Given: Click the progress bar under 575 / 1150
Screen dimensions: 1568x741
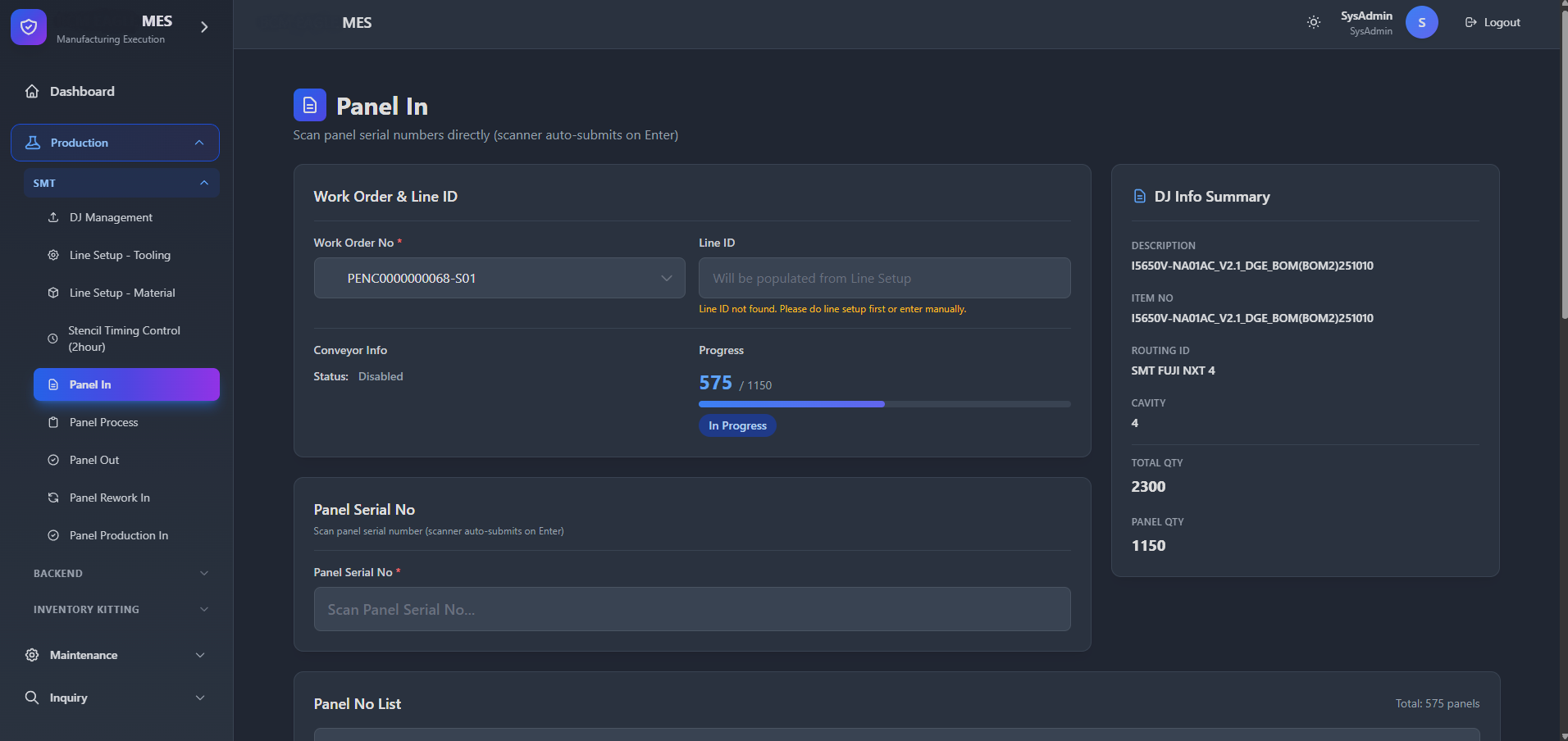Looking at the screenshot, I should 885,404.
